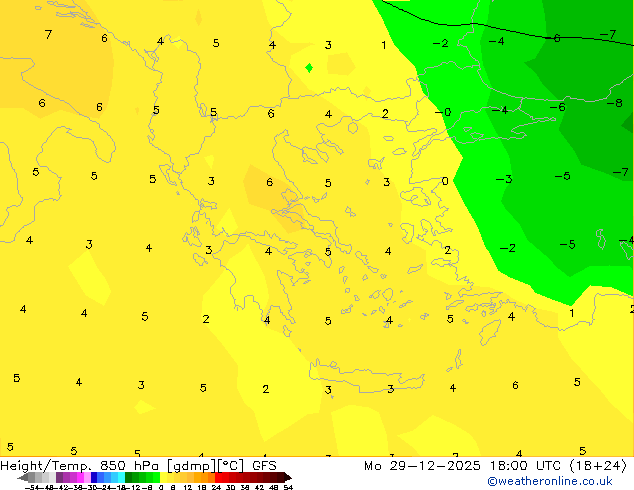Pick the cyan swatch on the temperature scale
The height and width of the screenshot is (490, 634).
tap(121, 477)
